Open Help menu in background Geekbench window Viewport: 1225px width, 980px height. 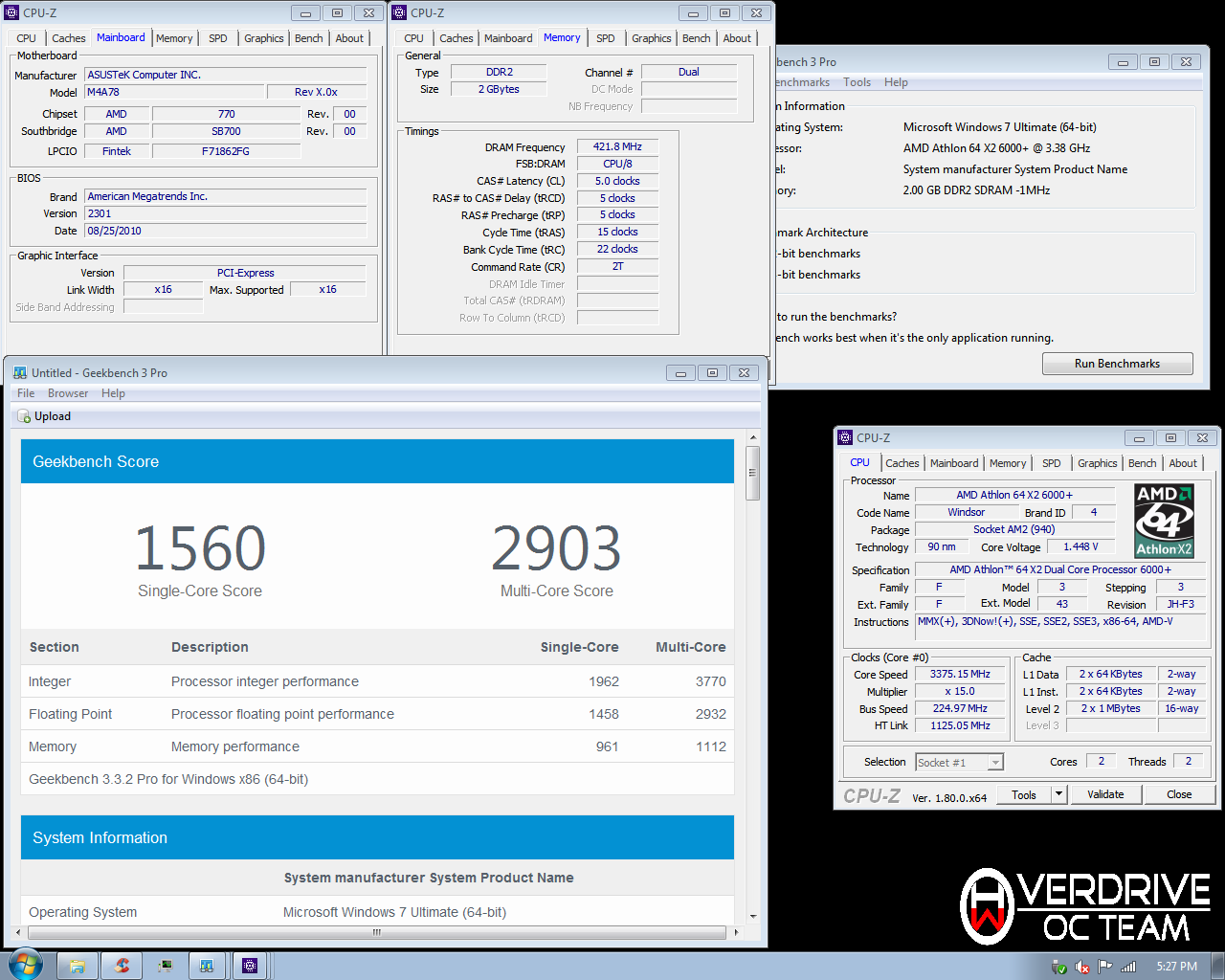(x=896, y=82)
